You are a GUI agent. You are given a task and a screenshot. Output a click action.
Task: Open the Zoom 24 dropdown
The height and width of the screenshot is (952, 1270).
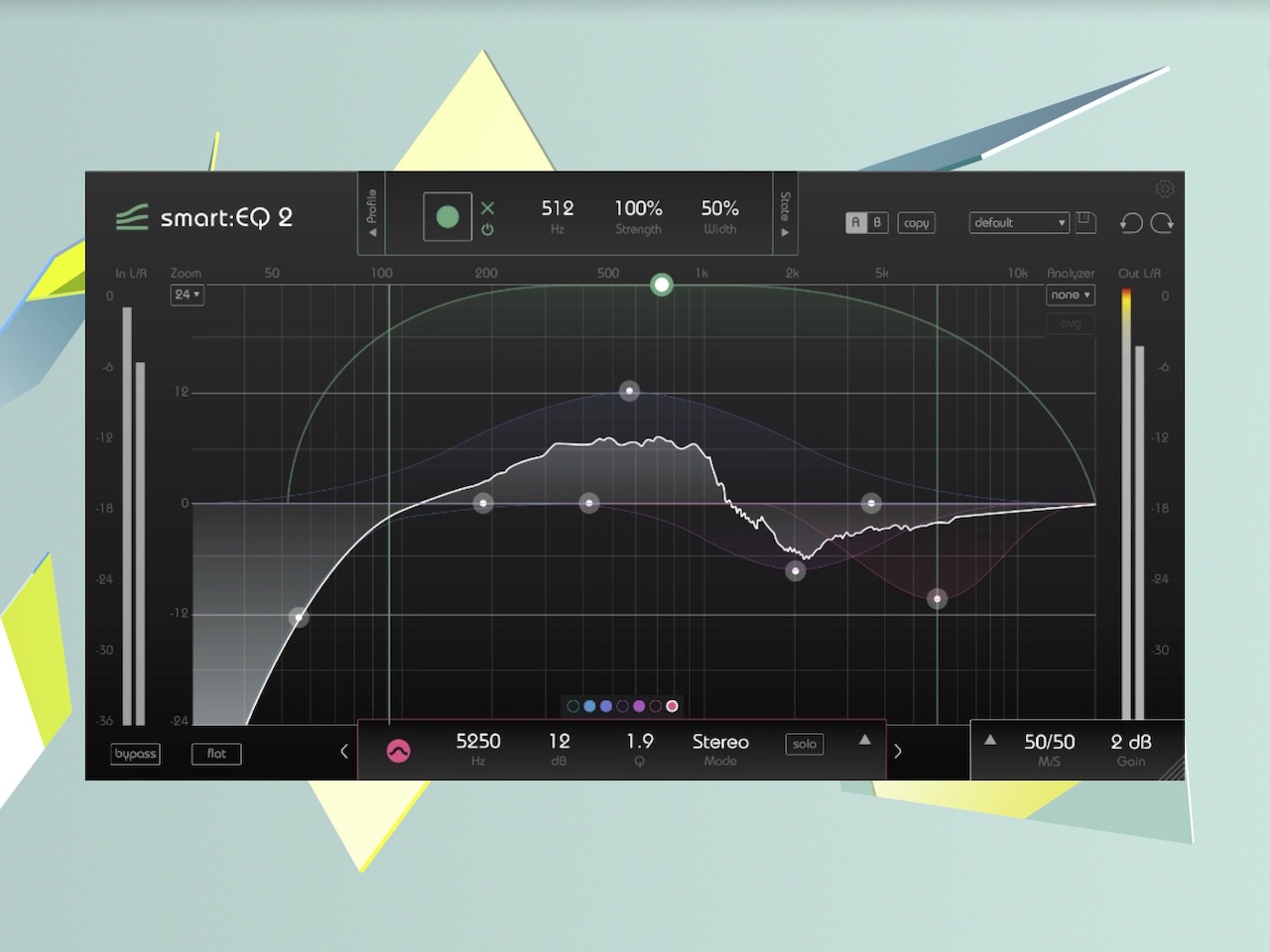187,295
